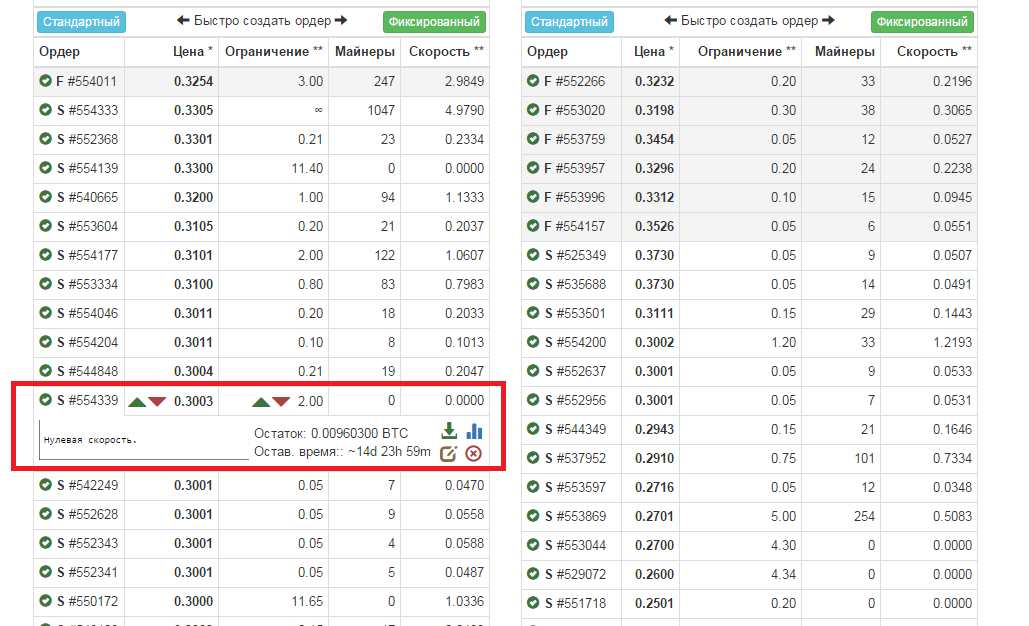The image size is (1029, 626).
Task: Click the 'Фиксированный' button in the right panel
Action: (921, 21)
